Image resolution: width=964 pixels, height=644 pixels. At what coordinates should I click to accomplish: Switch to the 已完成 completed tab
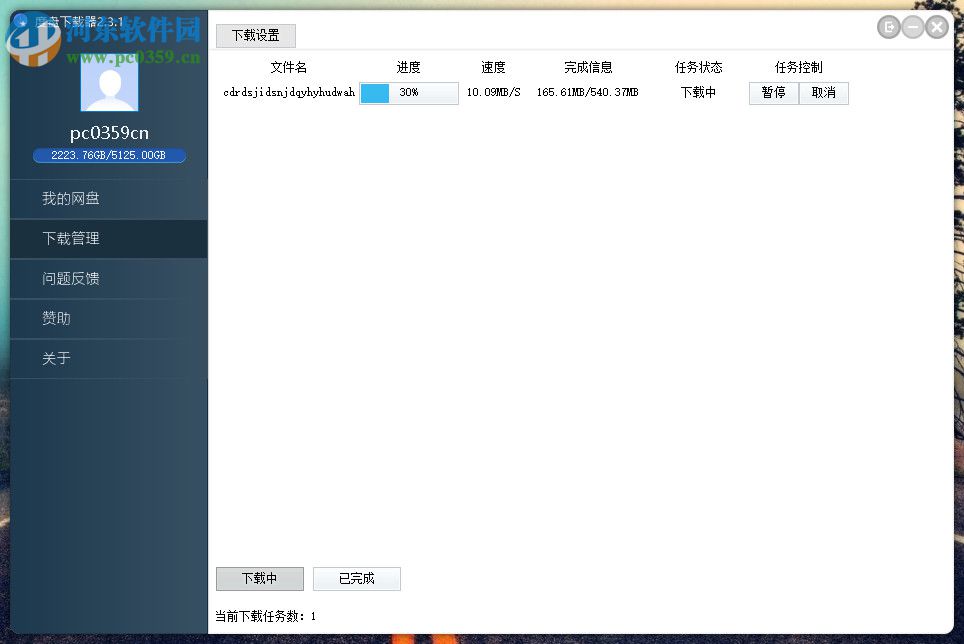coord(356,578)
